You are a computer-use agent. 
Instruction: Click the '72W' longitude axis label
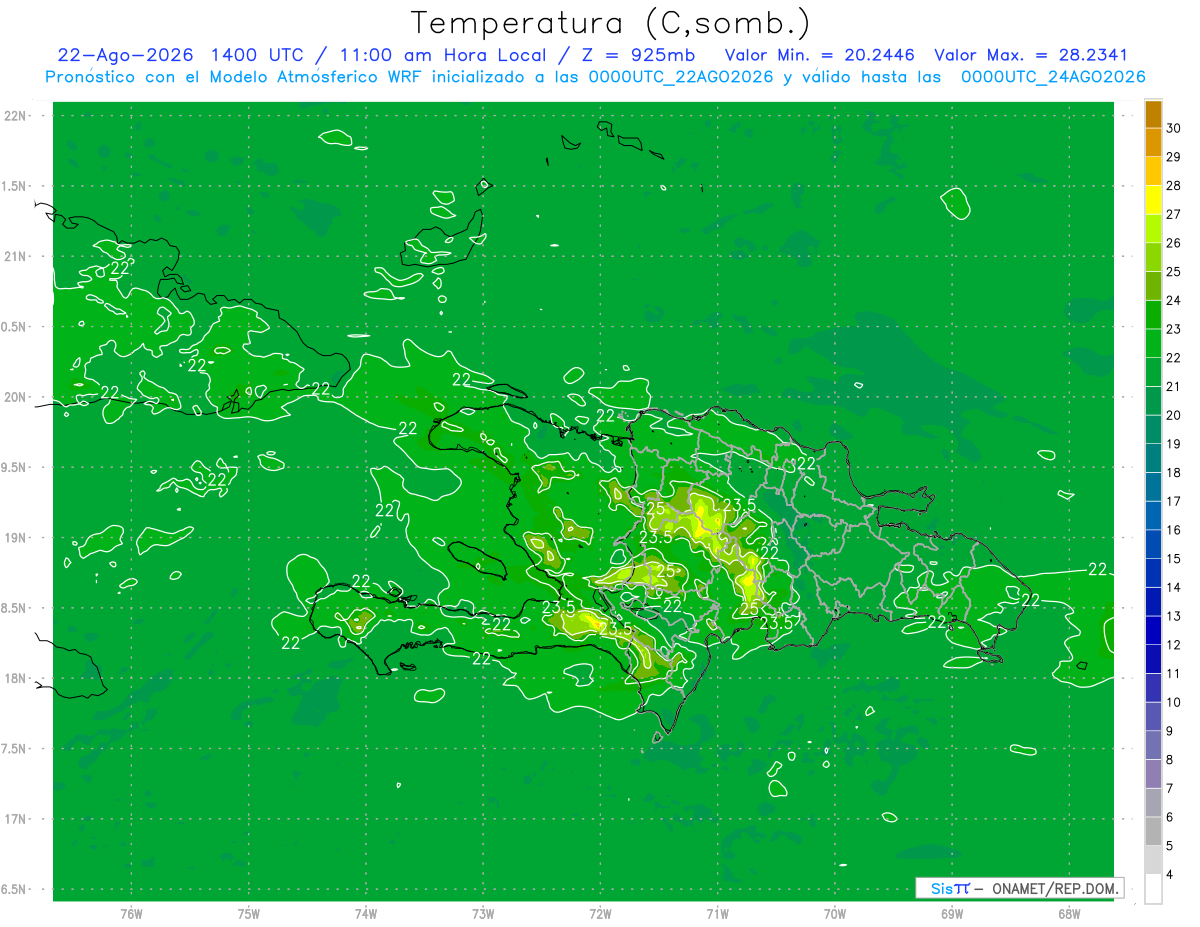pos(601,914)
